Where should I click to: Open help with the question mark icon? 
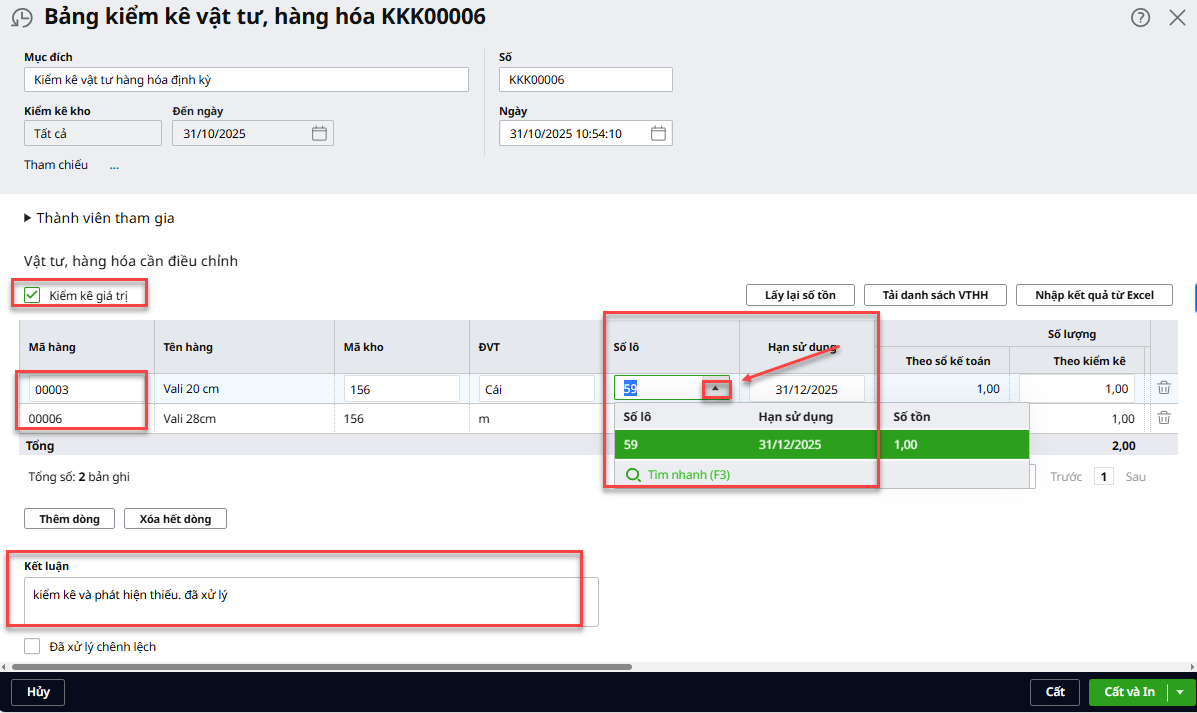click(1140, 18)
